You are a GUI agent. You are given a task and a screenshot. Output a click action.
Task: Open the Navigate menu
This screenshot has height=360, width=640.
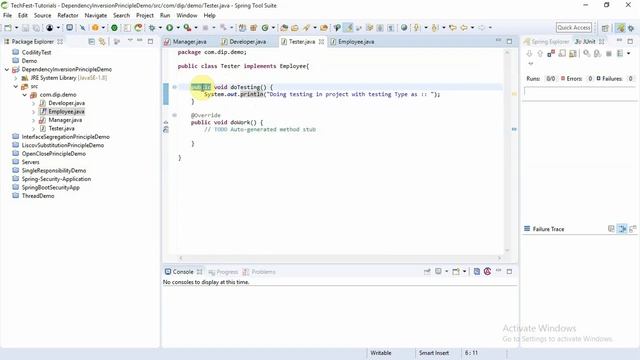coord(96,16)
